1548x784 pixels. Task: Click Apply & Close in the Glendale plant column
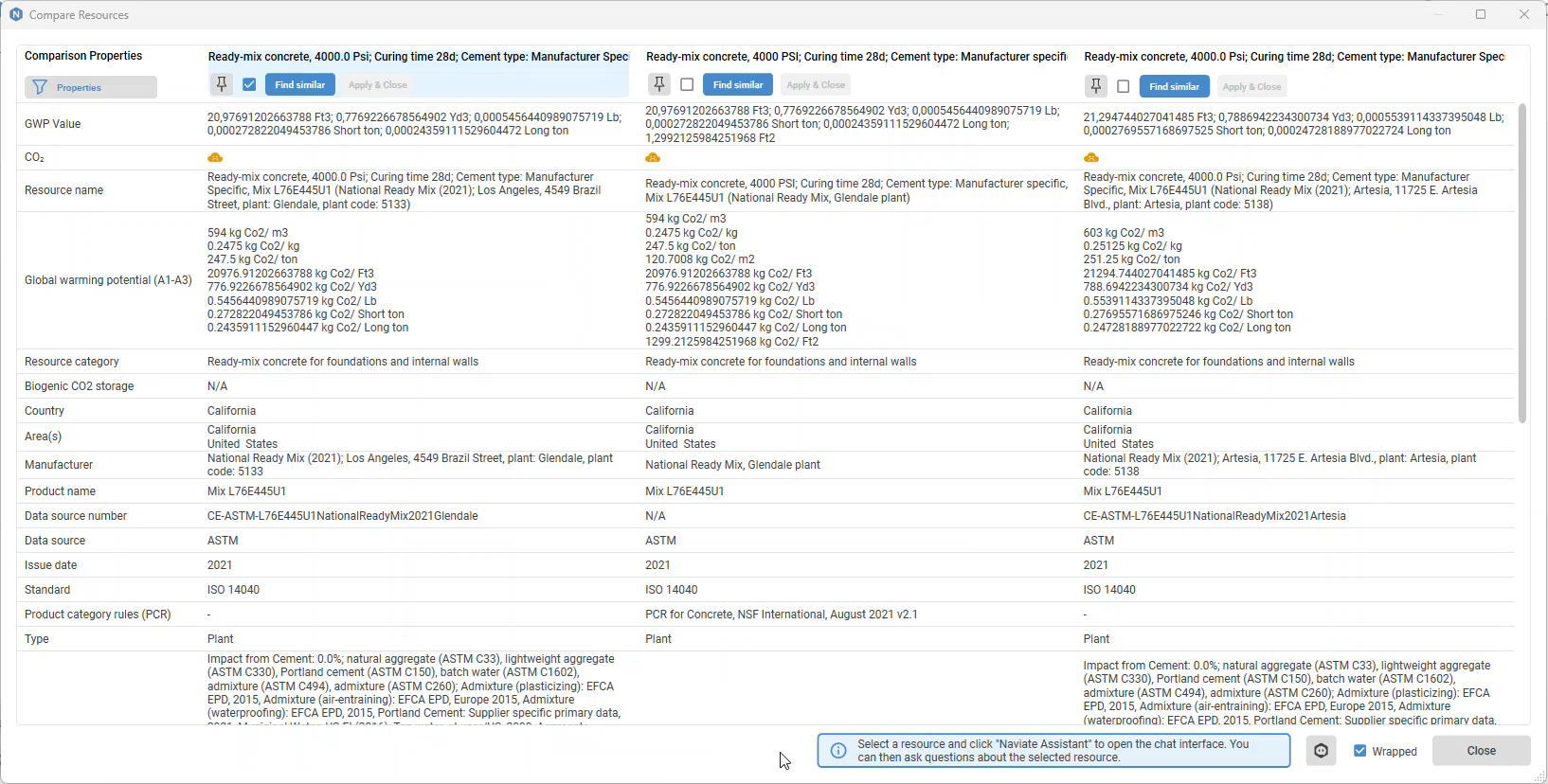pyautogui.click(x=816, y=84)
